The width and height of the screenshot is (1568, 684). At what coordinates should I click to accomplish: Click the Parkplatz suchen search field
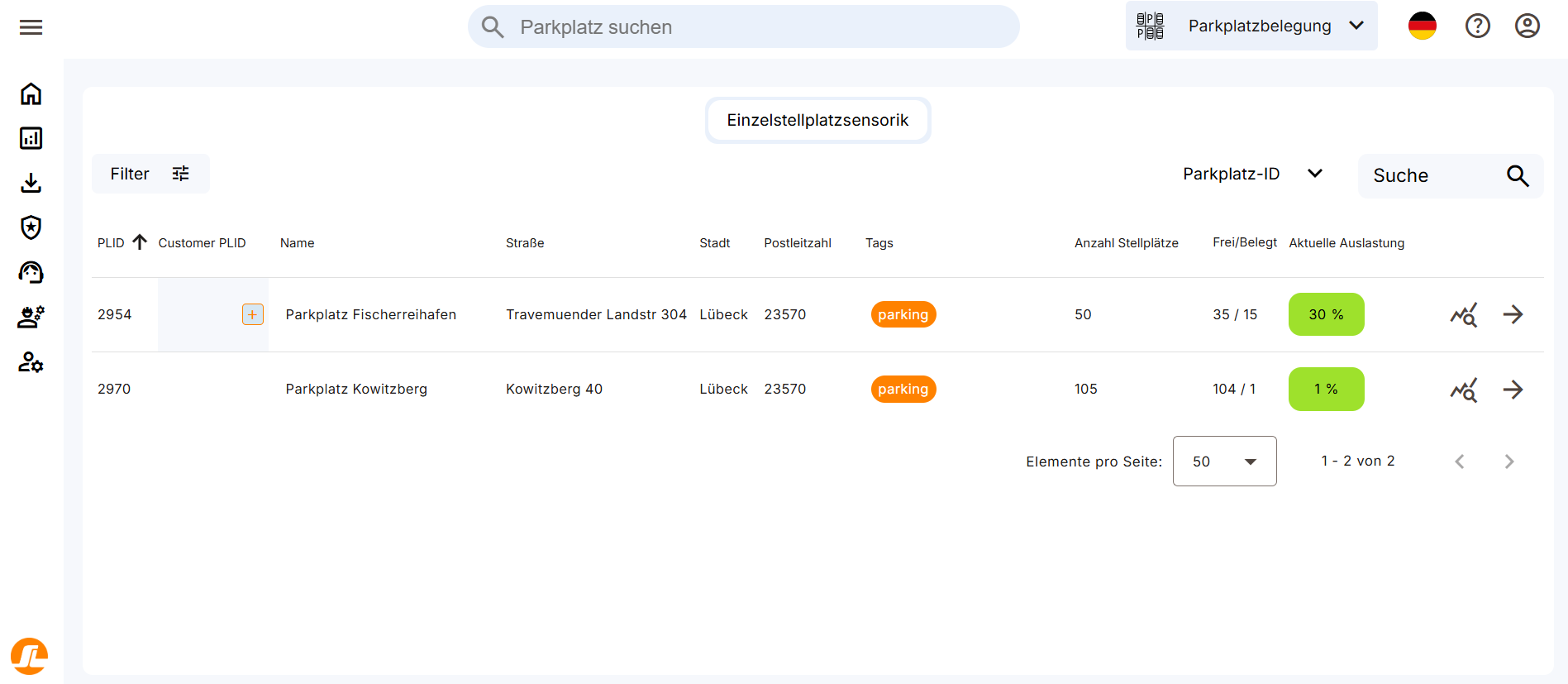click(744, 27)
